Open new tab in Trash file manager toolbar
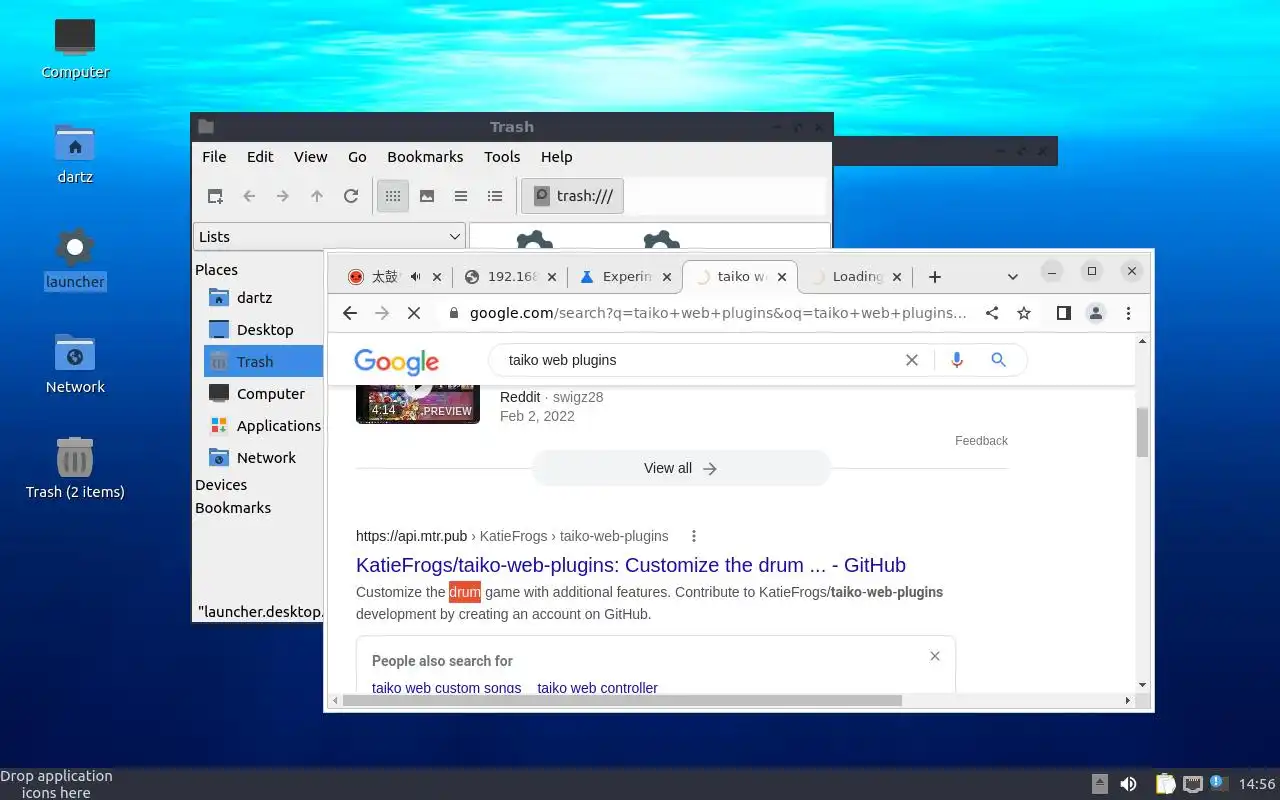 215,196
